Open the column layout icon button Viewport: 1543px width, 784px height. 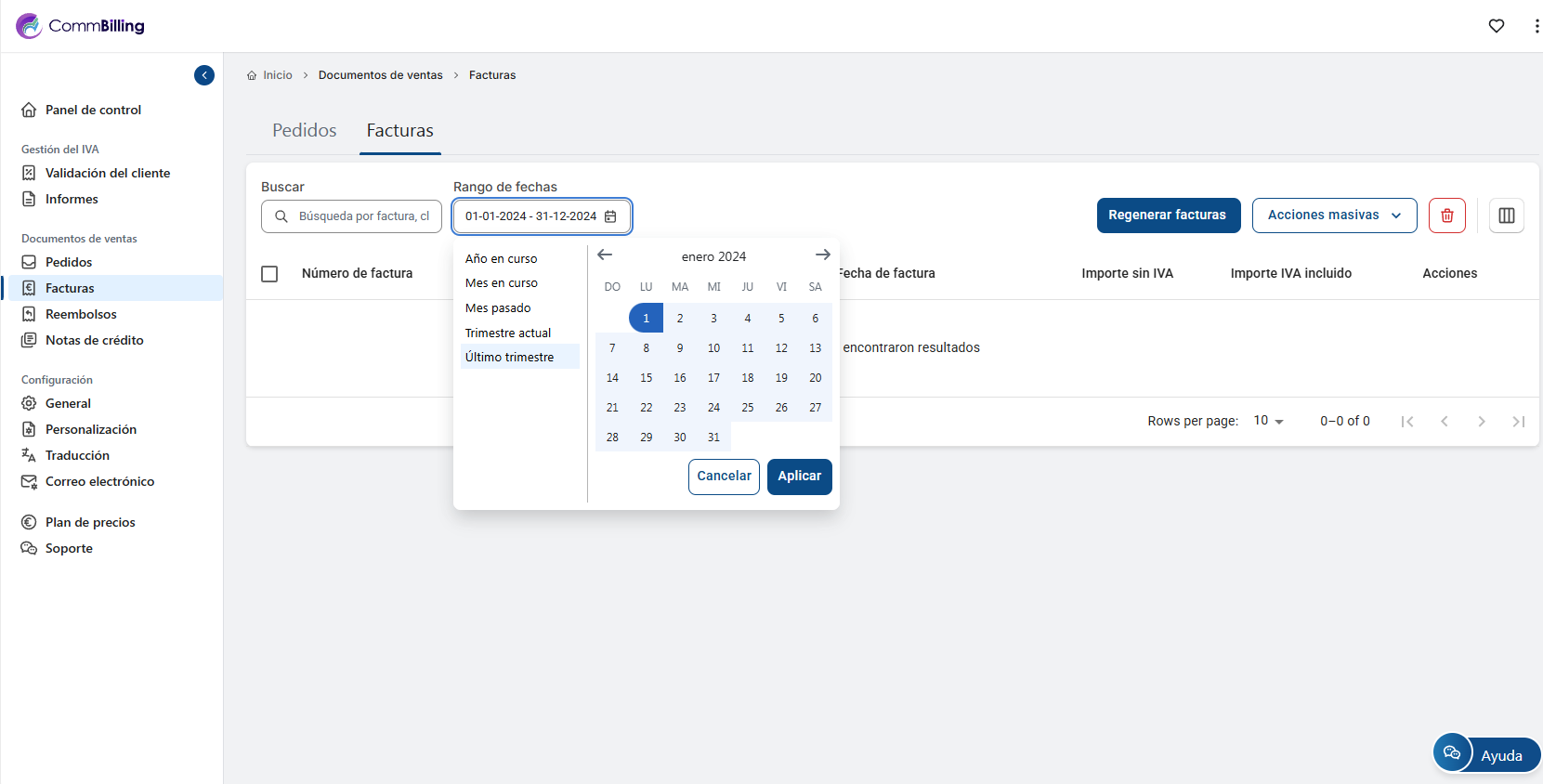1506,216
